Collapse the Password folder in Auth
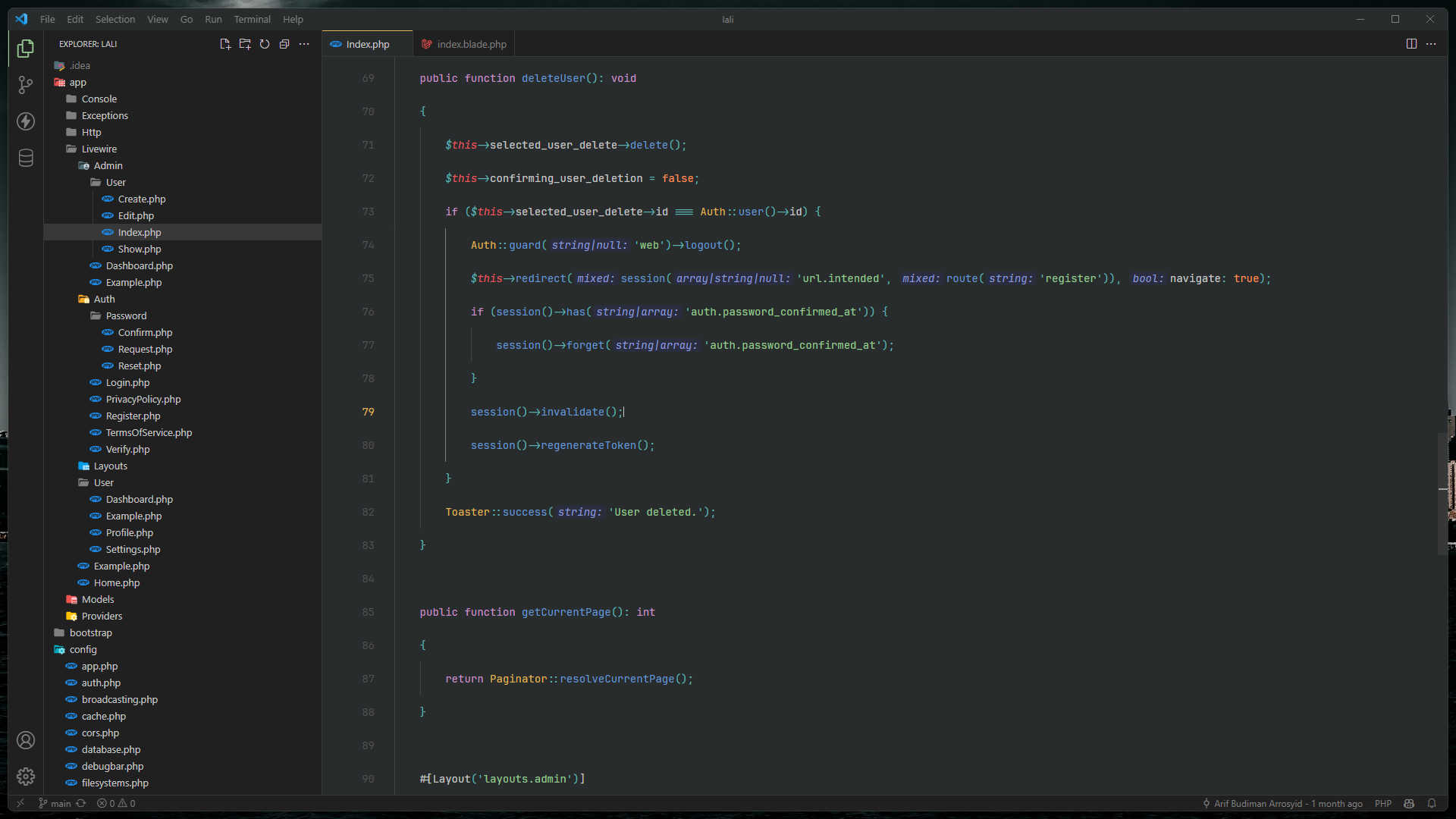The height and width of the screenshot is (819, 1456). point(126,315)
